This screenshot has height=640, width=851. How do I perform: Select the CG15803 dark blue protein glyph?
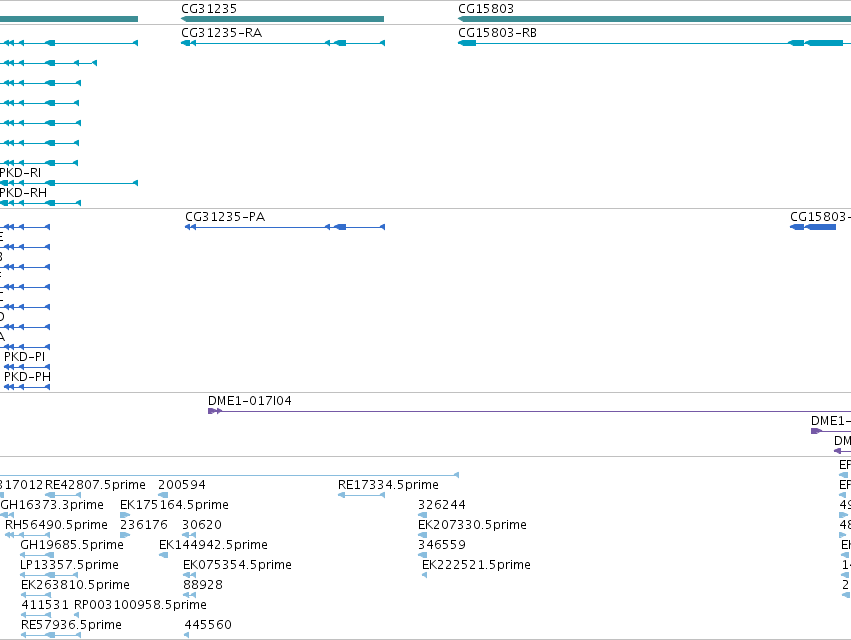(x=813, y=227)
